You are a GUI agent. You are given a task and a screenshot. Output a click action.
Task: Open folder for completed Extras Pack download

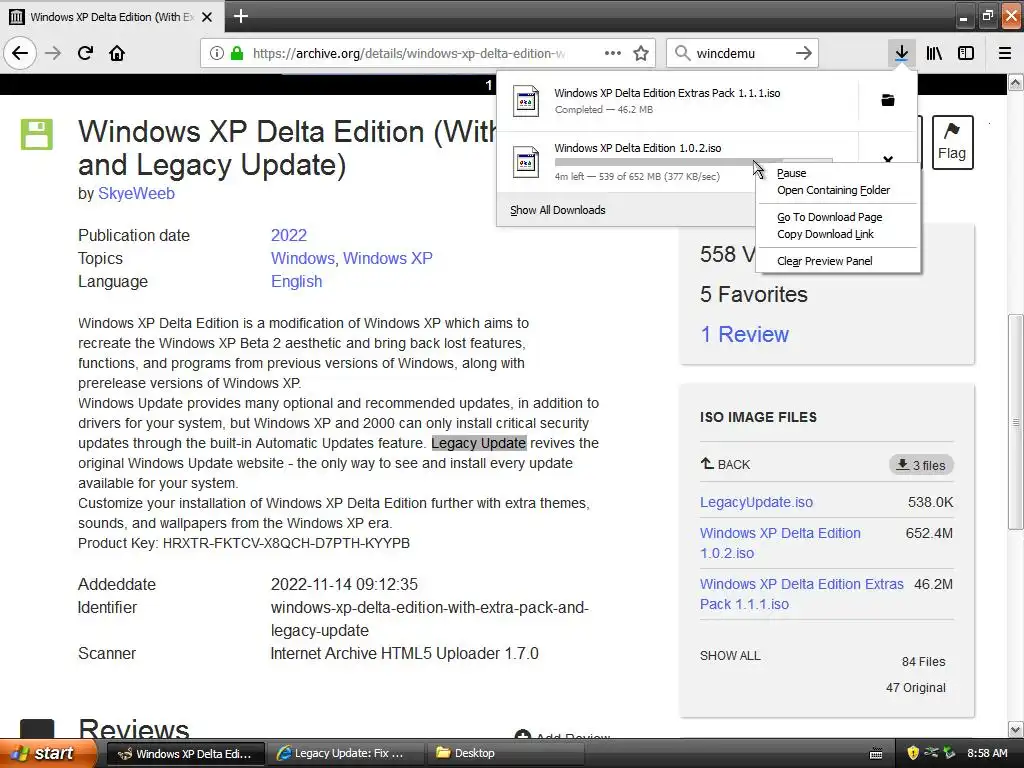coord(888,100)
